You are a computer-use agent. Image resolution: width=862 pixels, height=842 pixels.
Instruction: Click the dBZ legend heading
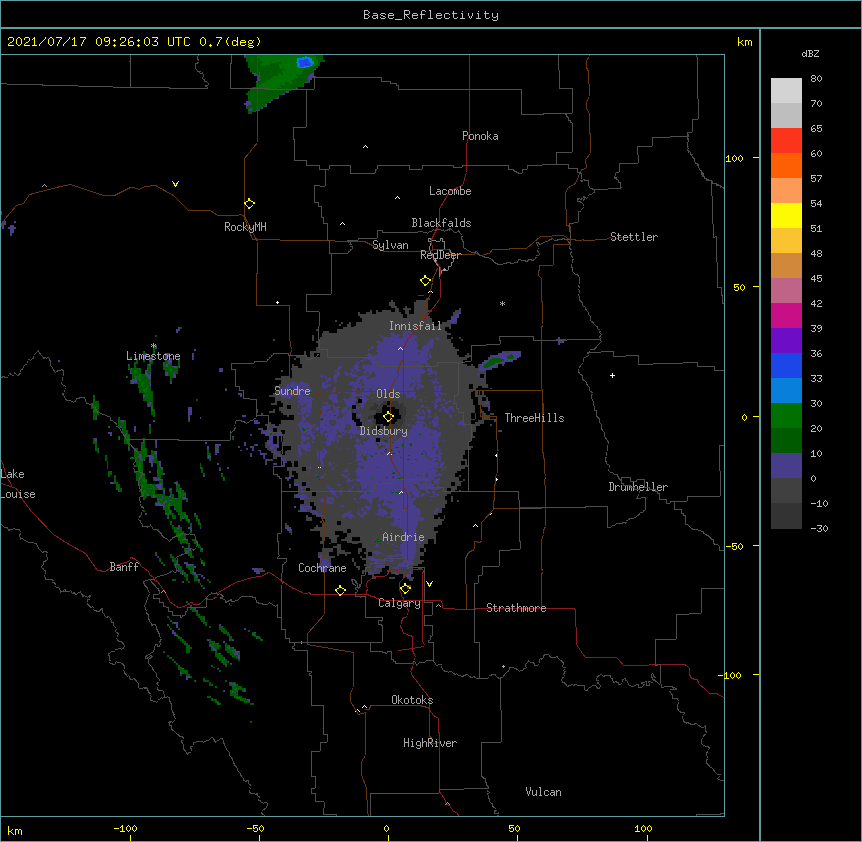tap(810, 53)
